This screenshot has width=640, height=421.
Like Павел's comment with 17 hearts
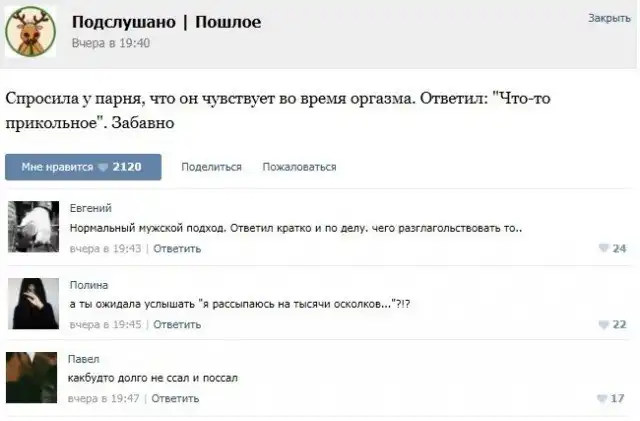click(611, 398)
